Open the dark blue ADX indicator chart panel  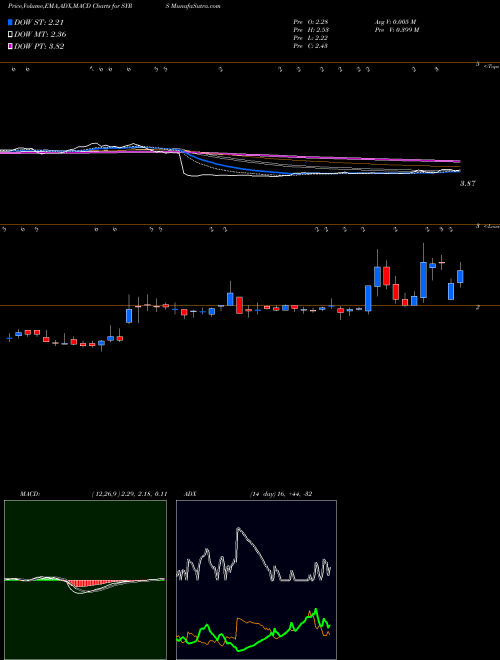(256, 580)
